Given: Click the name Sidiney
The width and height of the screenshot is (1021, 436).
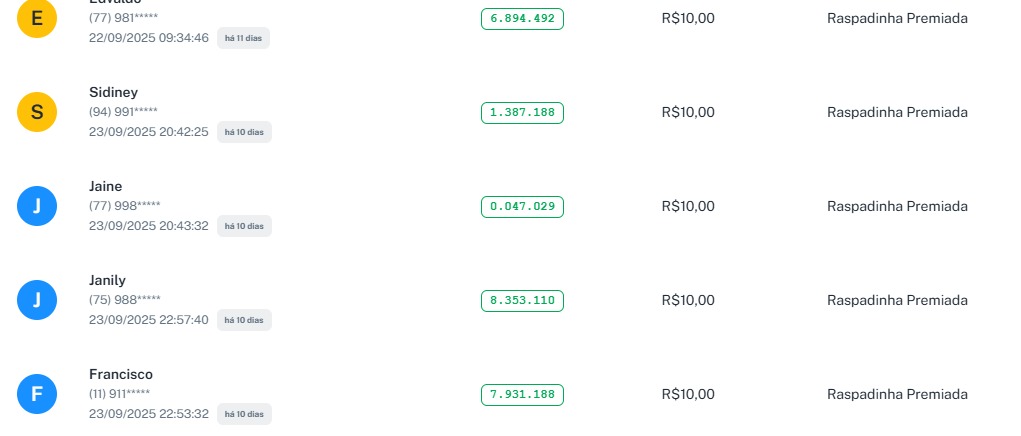Looking at the screenshot, I should [113, 92].
